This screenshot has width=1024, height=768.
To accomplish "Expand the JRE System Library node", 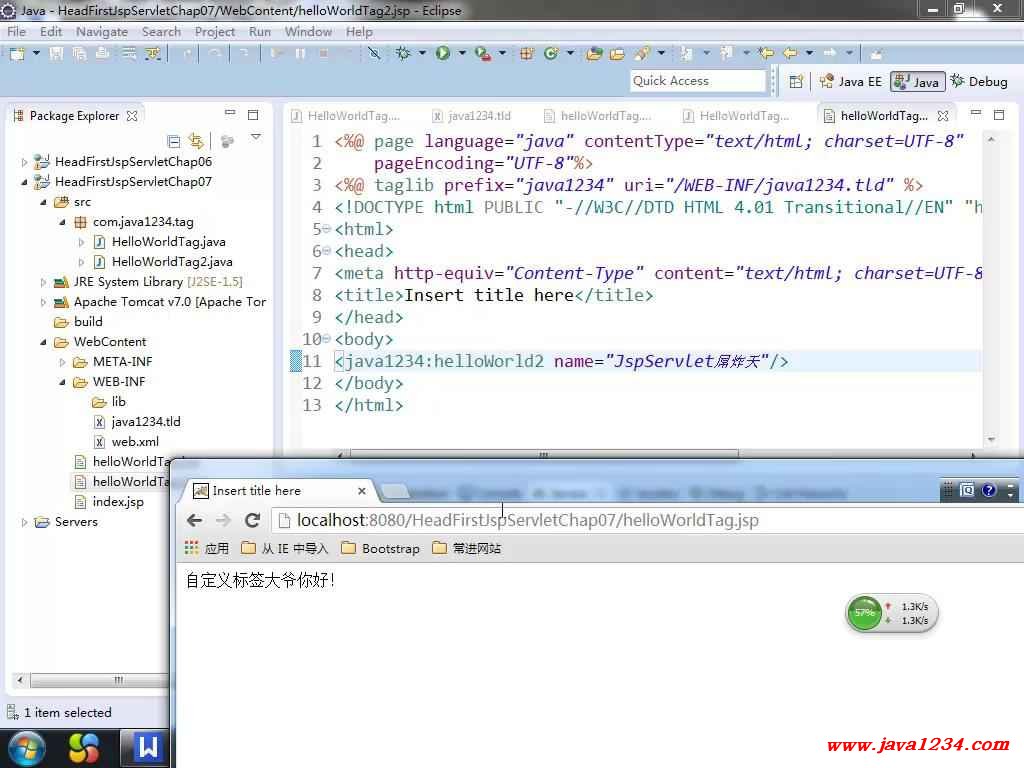I will pyautogui.click(x=44, y=282).
